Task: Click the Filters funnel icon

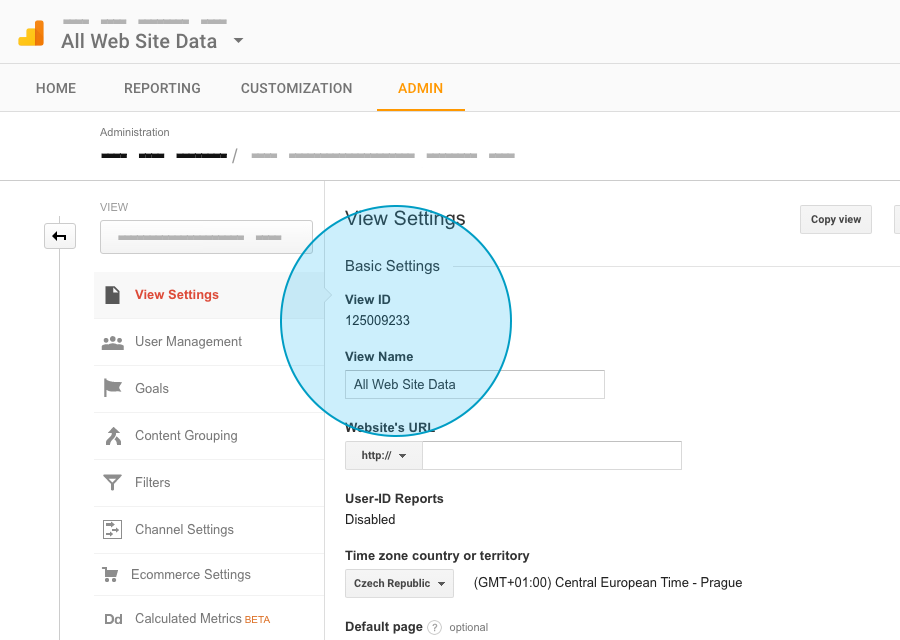Action: tap(112, 483)
